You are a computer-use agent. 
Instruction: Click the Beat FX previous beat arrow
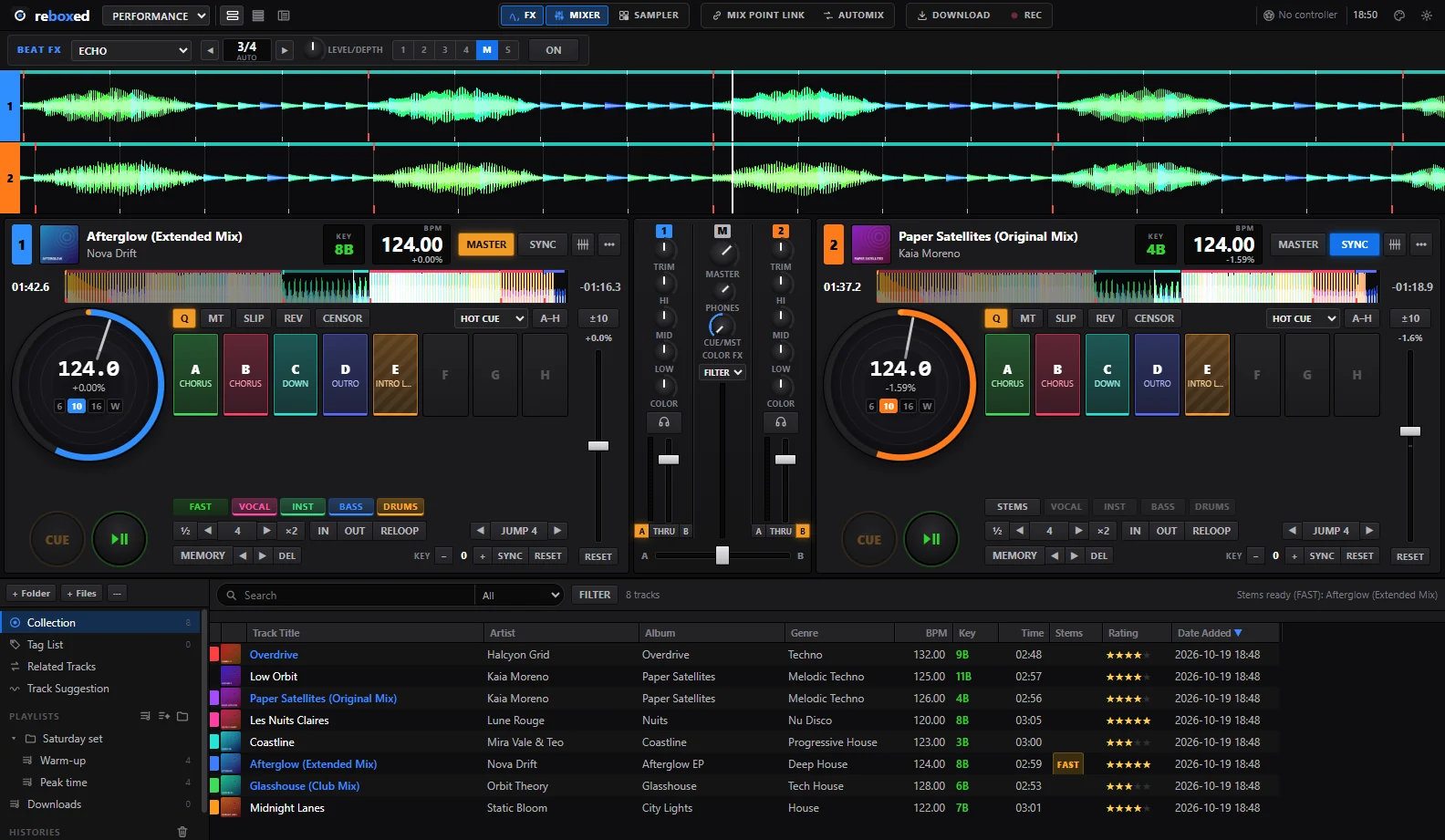point(211,50)
